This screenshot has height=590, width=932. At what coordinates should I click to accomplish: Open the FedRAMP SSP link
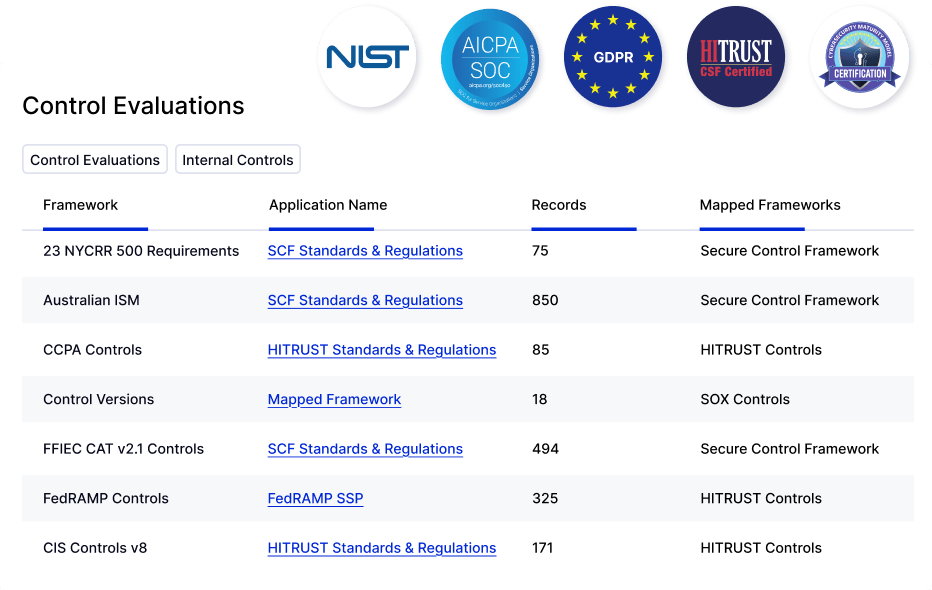pyautogui.click(x=315, y=498)
